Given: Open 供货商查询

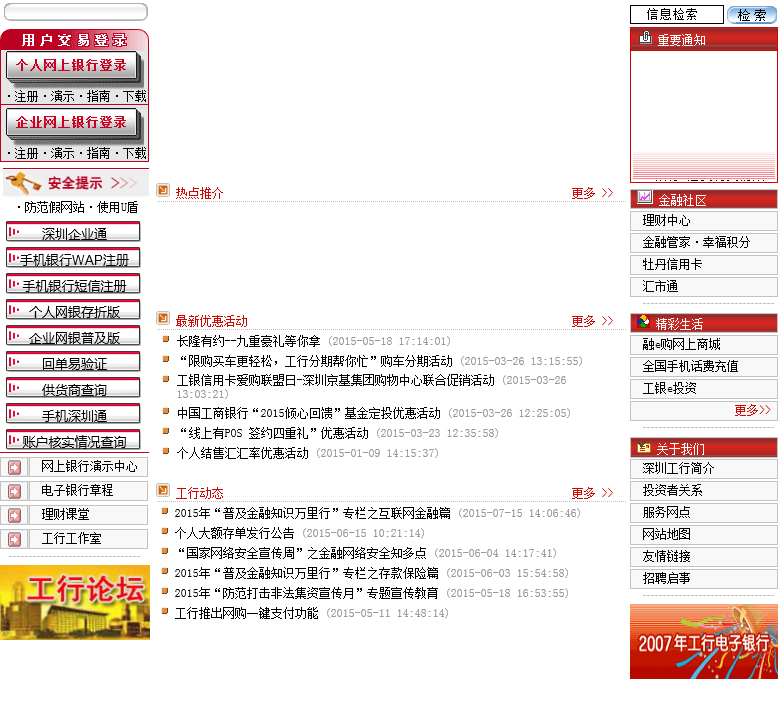Looking at the screenshot, I should [73, 387].
